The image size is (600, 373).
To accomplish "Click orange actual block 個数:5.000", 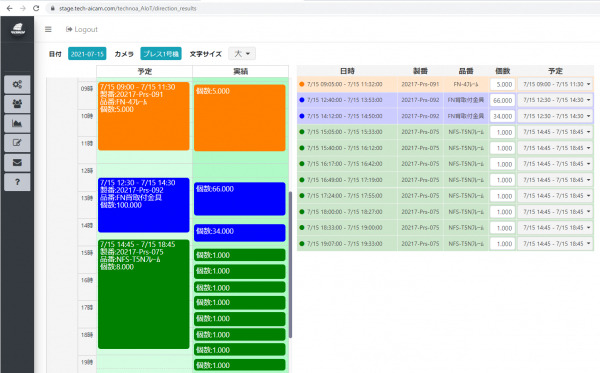I will 240,118.
